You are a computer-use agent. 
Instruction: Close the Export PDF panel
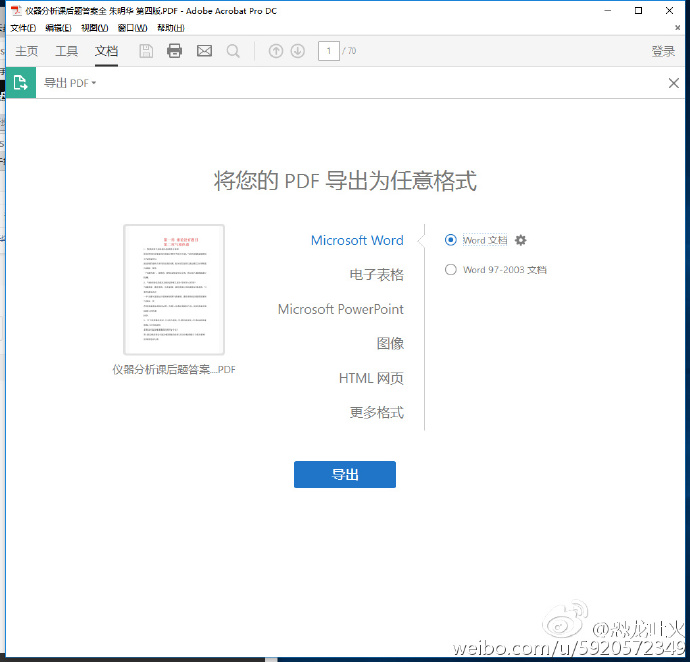(673, 83)
